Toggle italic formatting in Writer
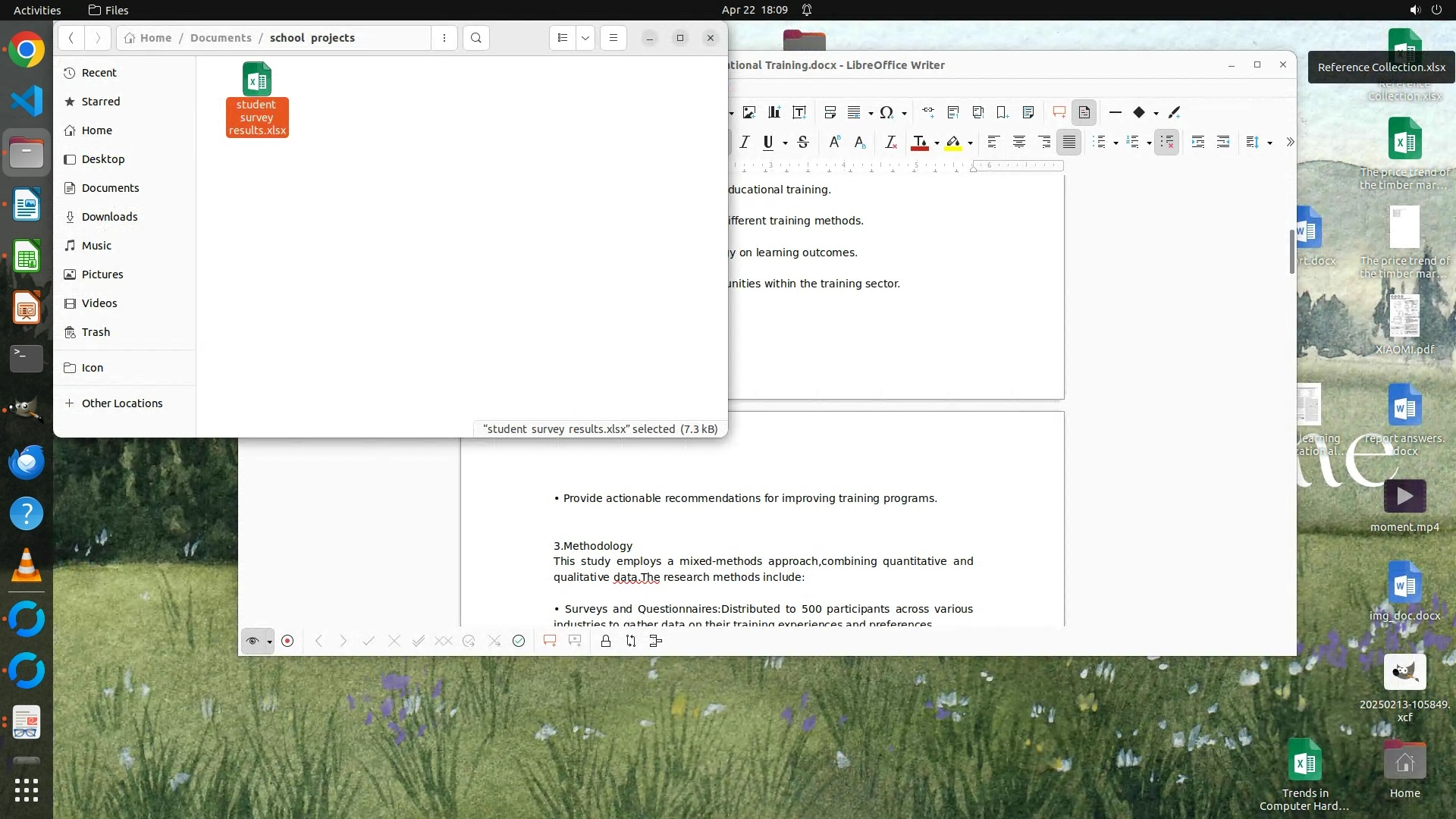Viewport: 1456px width, 819px height. click(745, 142)
